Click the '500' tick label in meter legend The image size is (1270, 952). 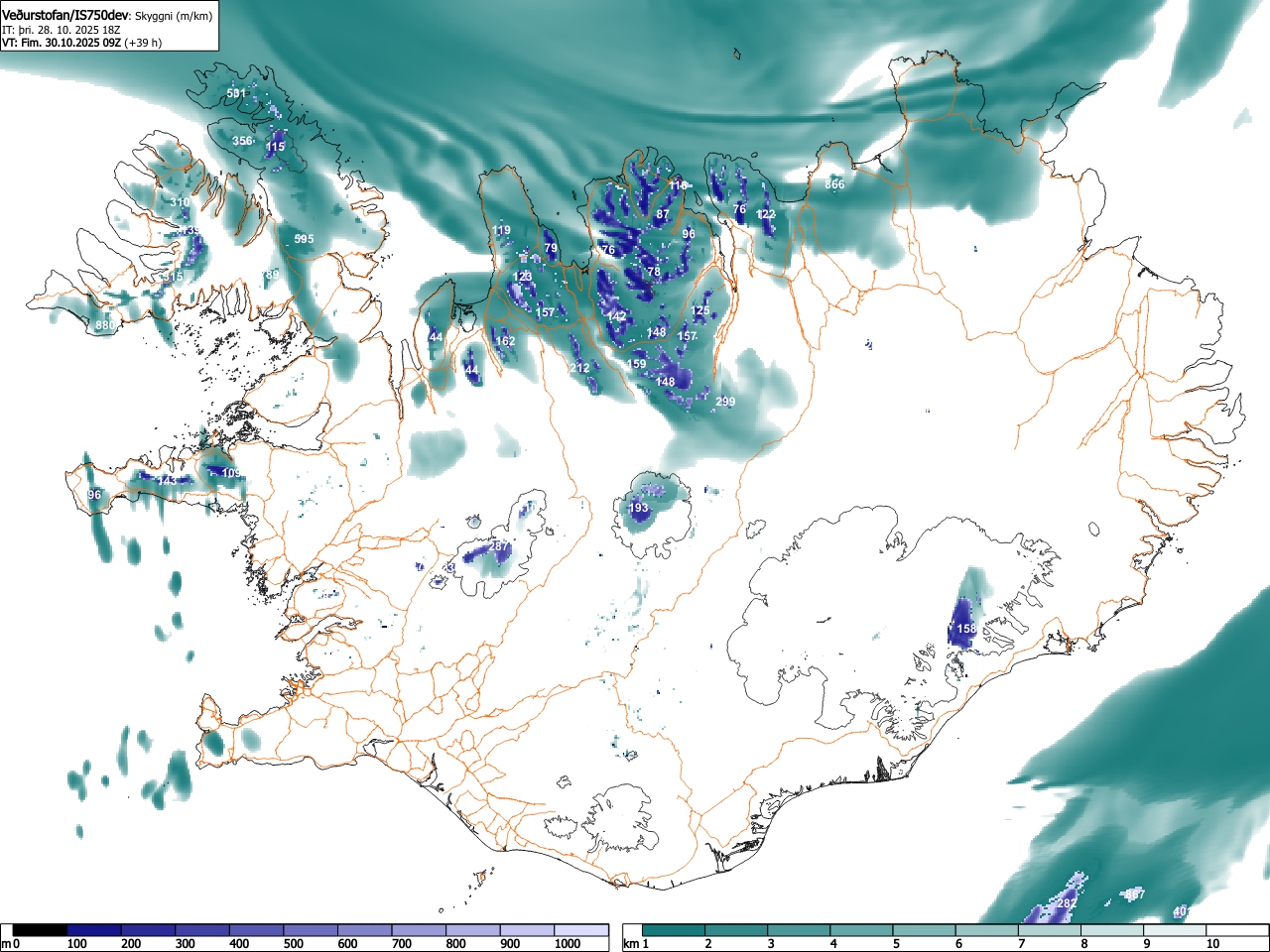coord(293,944)
